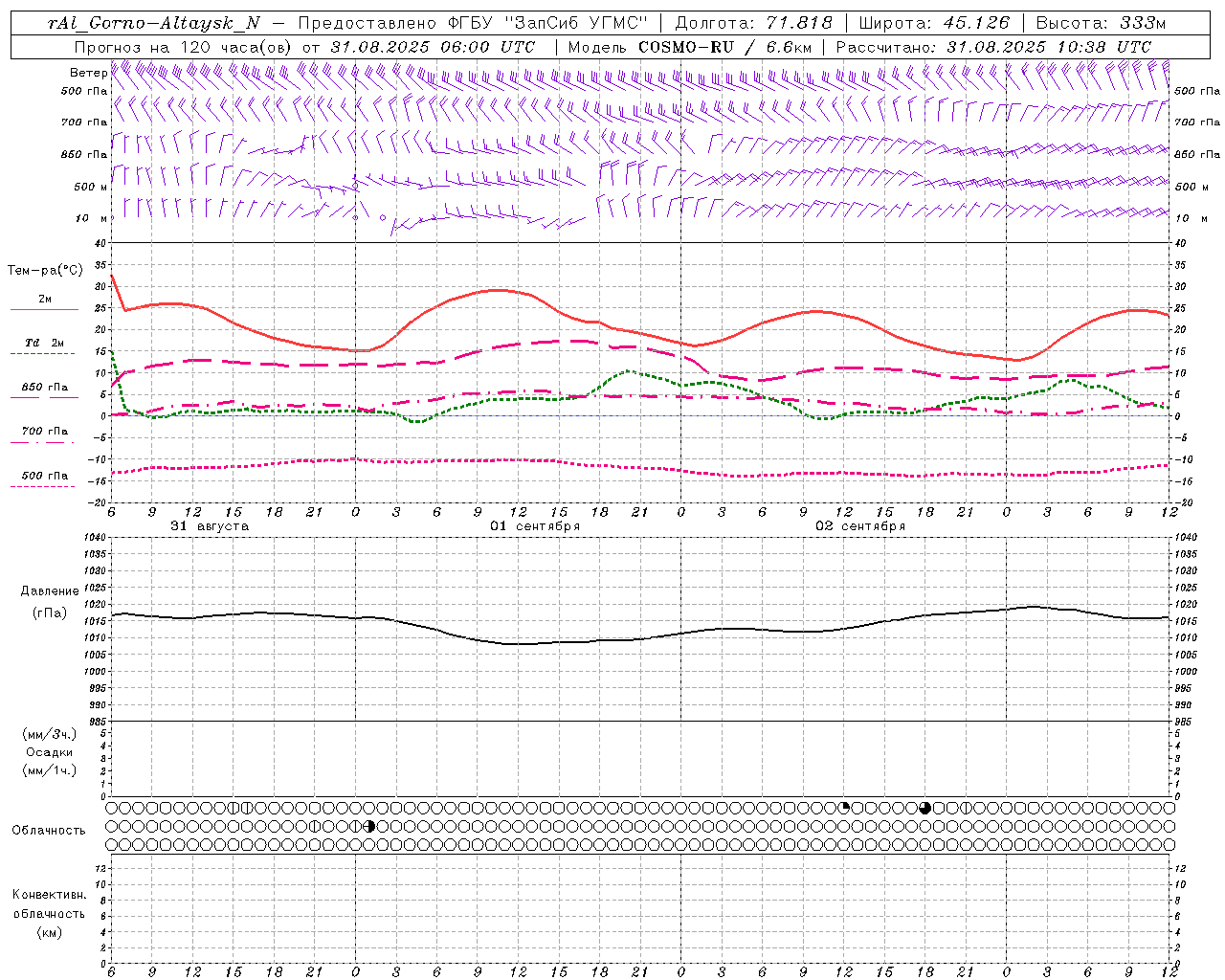Click the 02 сентября date label
The height and width of the screenshot is (980, 1225).
(860, 526)
